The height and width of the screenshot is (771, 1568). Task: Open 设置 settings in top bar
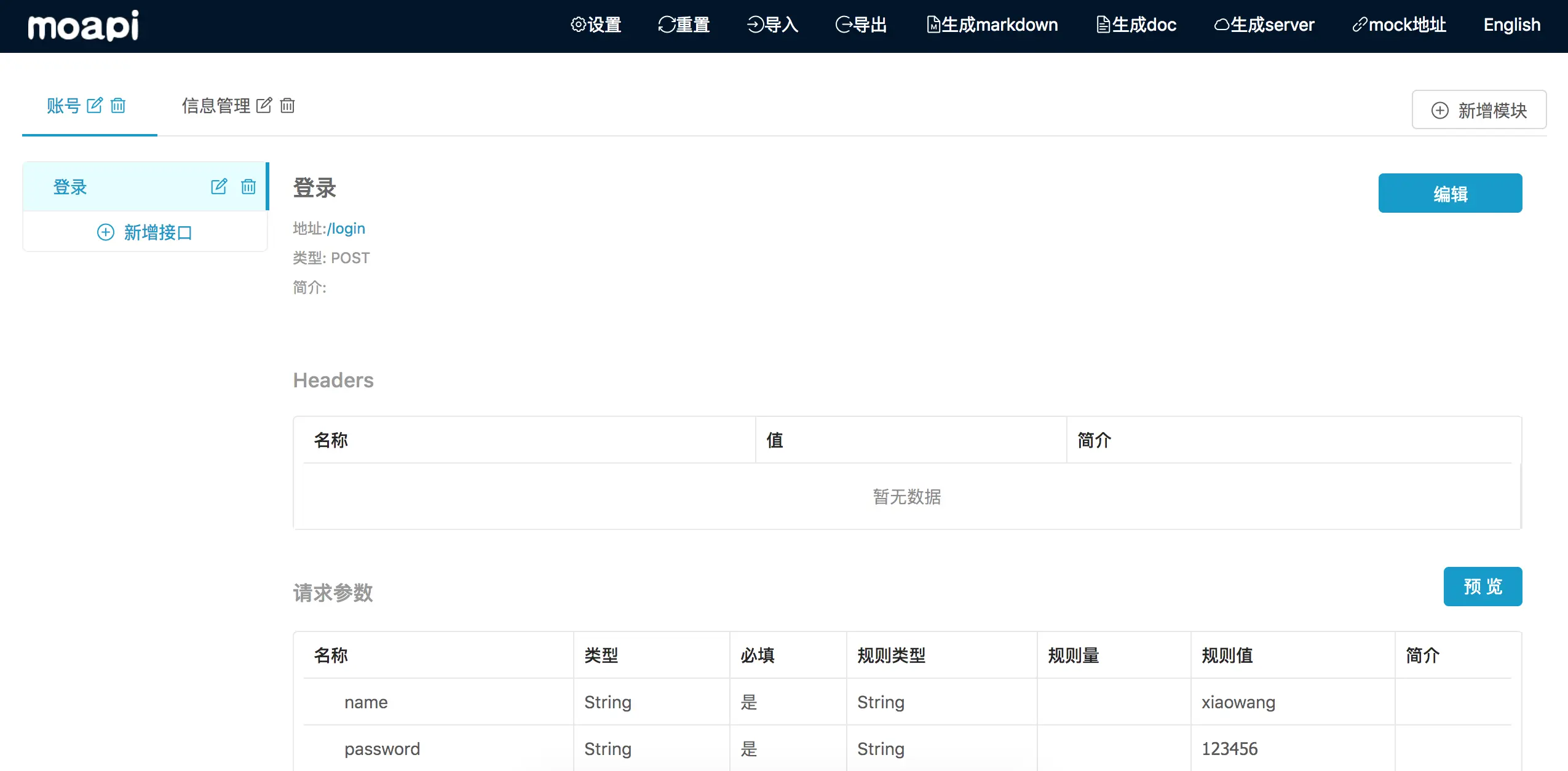[596, 25]
